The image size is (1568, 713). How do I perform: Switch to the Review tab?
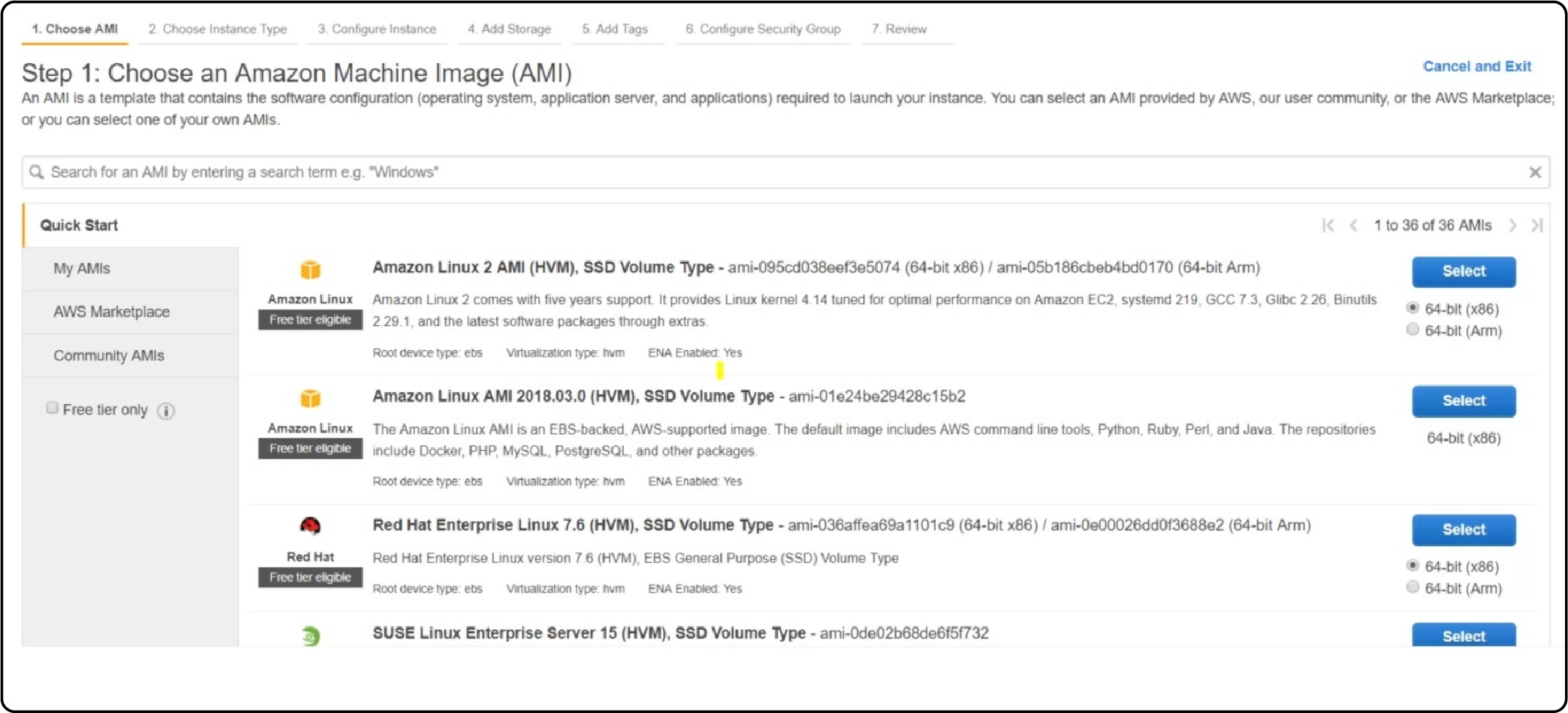coord(899,29)
